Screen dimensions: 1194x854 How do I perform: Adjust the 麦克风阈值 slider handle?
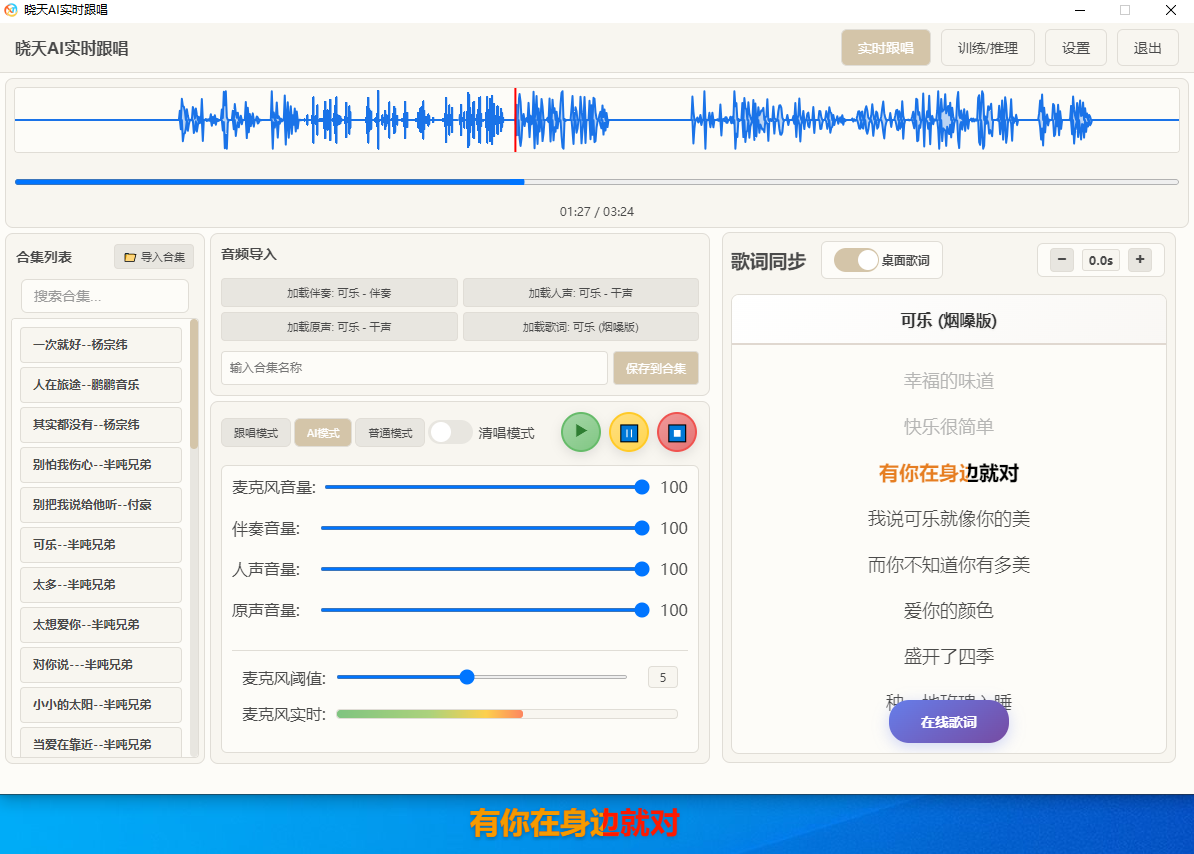tap(467, 677)
